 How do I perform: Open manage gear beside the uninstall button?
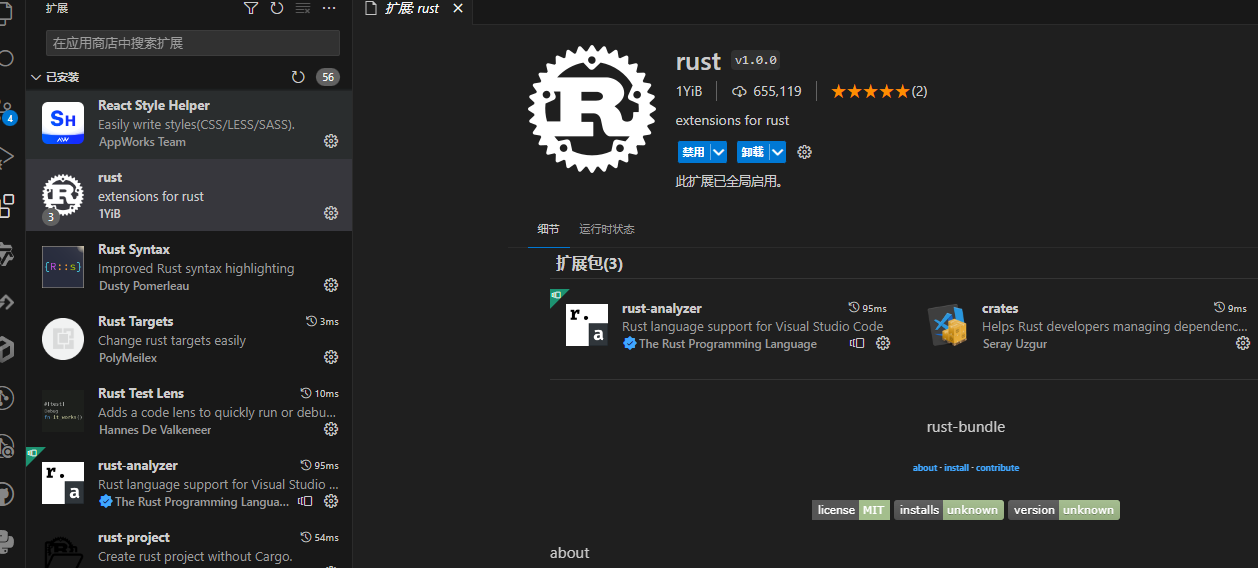pyautogui.click(x=804, y=152)
